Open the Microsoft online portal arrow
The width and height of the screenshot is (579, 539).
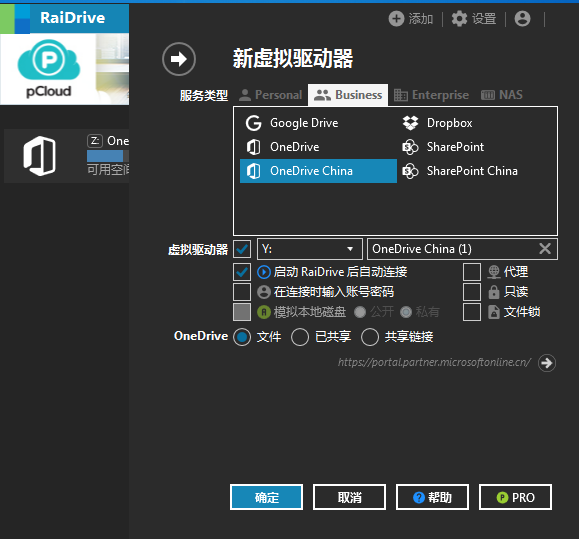pyautogui.click(x=547, y=363)
